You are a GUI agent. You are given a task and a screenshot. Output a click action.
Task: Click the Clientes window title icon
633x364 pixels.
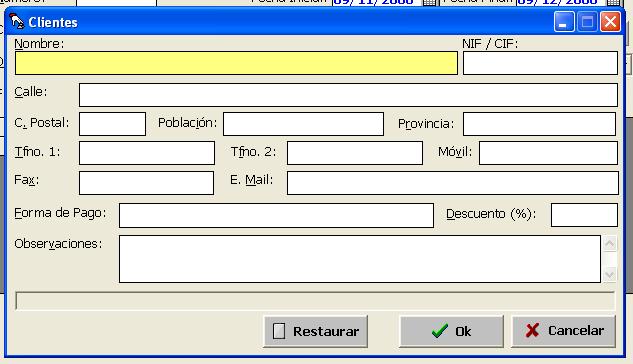pyautogui.click(x=17, y=21)
